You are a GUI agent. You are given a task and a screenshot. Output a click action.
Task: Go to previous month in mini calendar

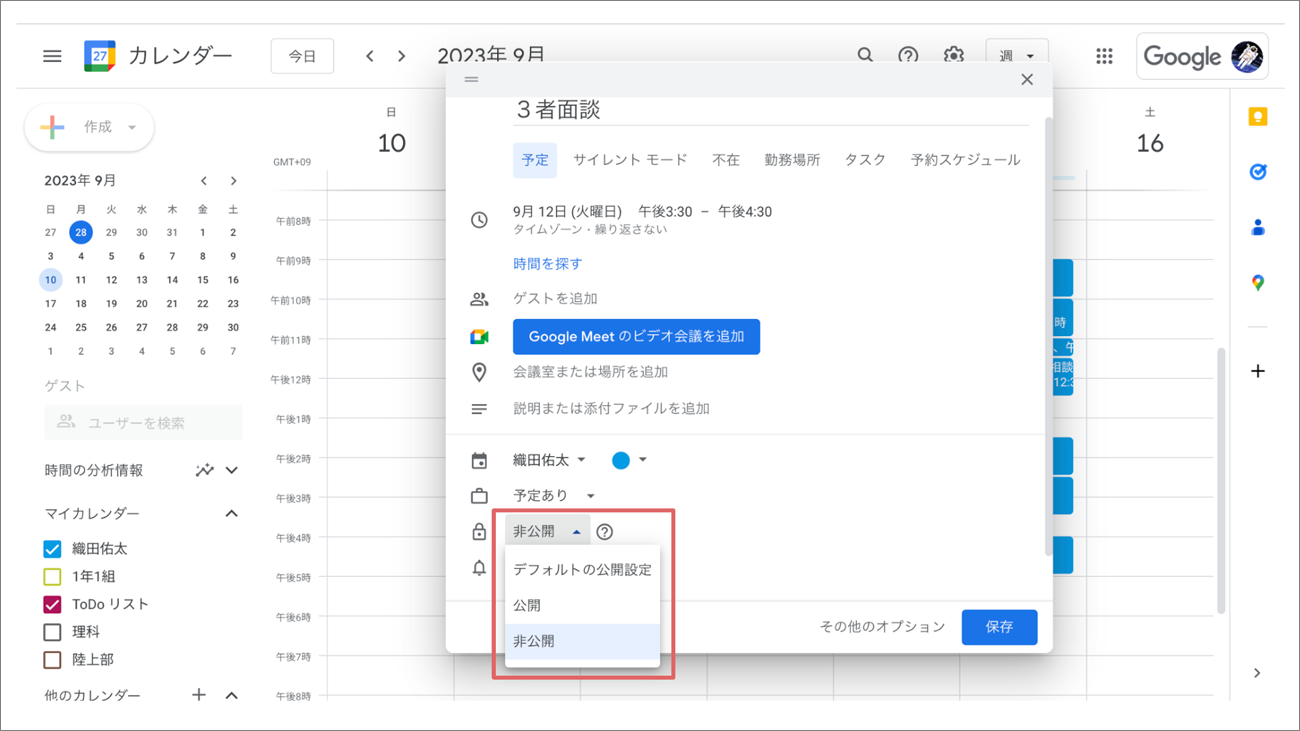pos(204,181)
